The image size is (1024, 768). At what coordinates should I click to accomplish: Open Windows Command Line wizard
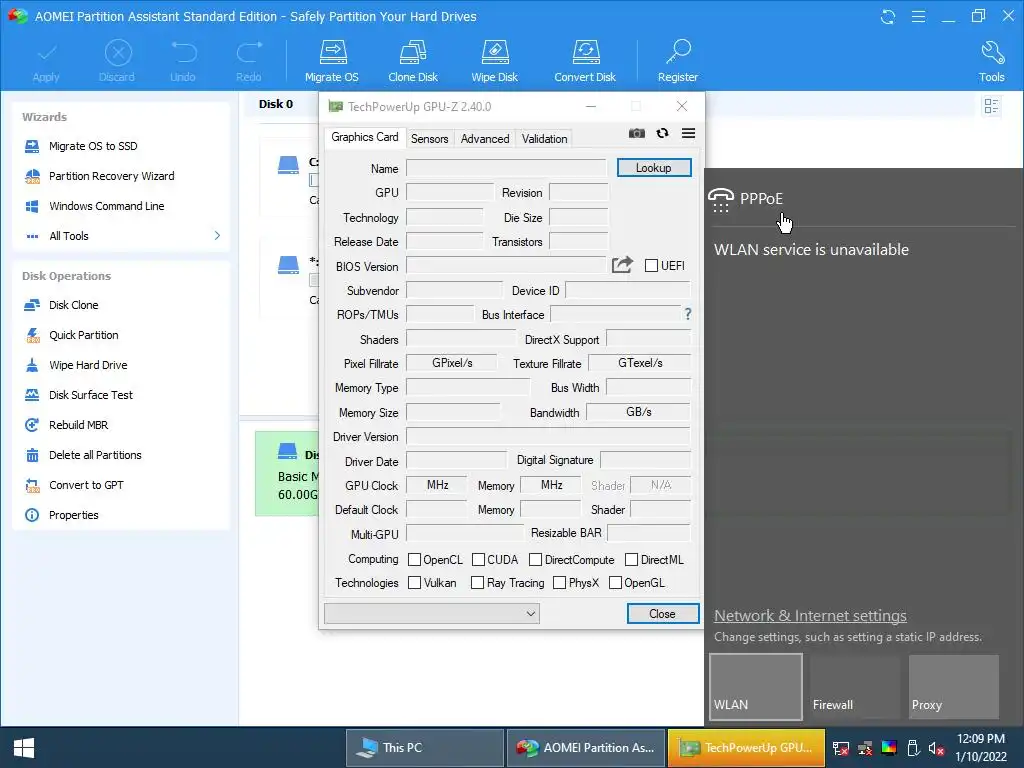(x=94, y=206)
